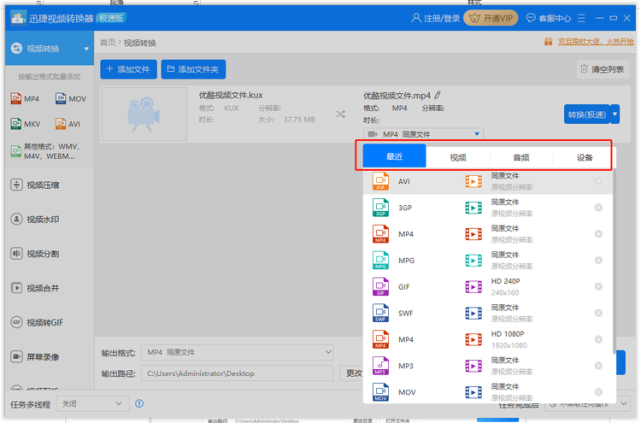Open the 任务完成后 action dropdown
The width and height of the screenshot is (641, 423).
587,404
